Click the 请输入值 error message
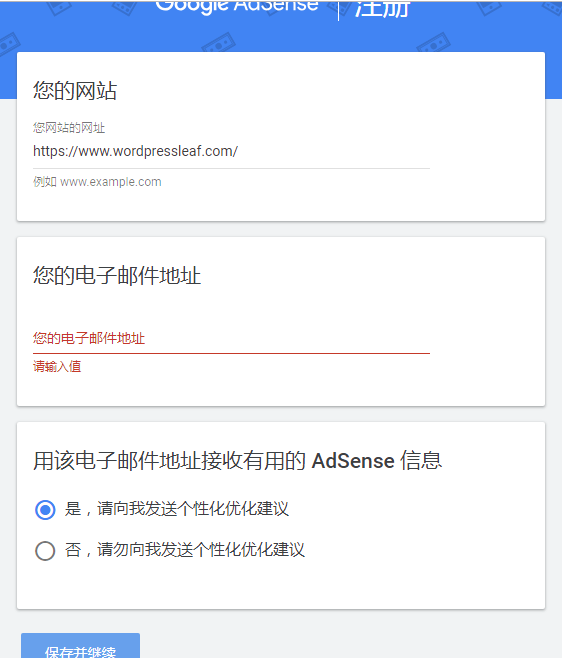 pos(57,366)
